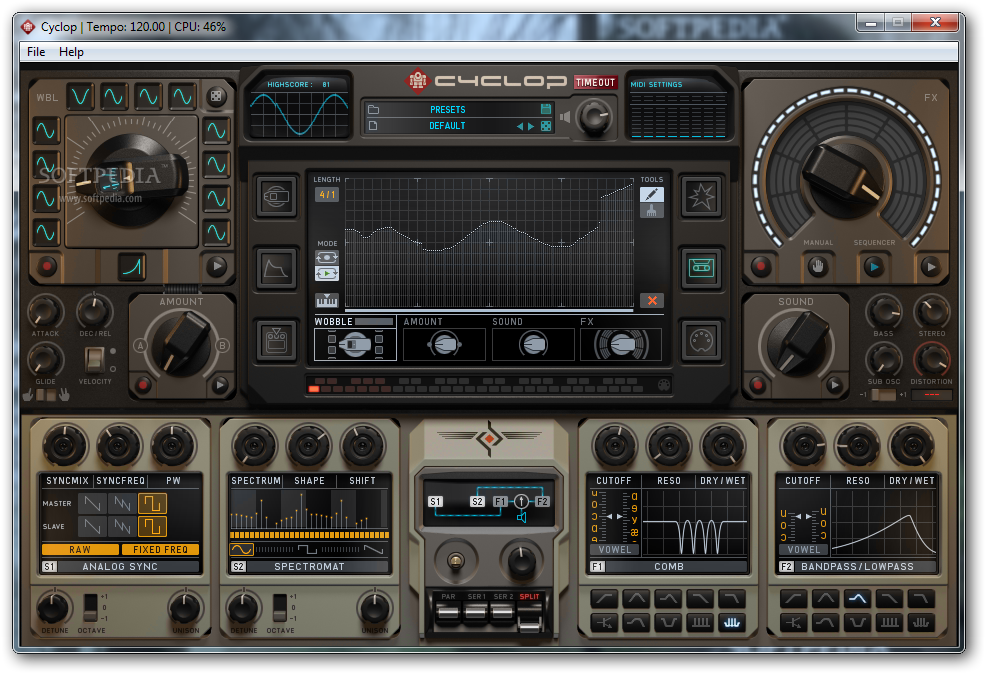Open the F1 COMB filter selector
The image size is (986, 674).
[x=668, y=566]
